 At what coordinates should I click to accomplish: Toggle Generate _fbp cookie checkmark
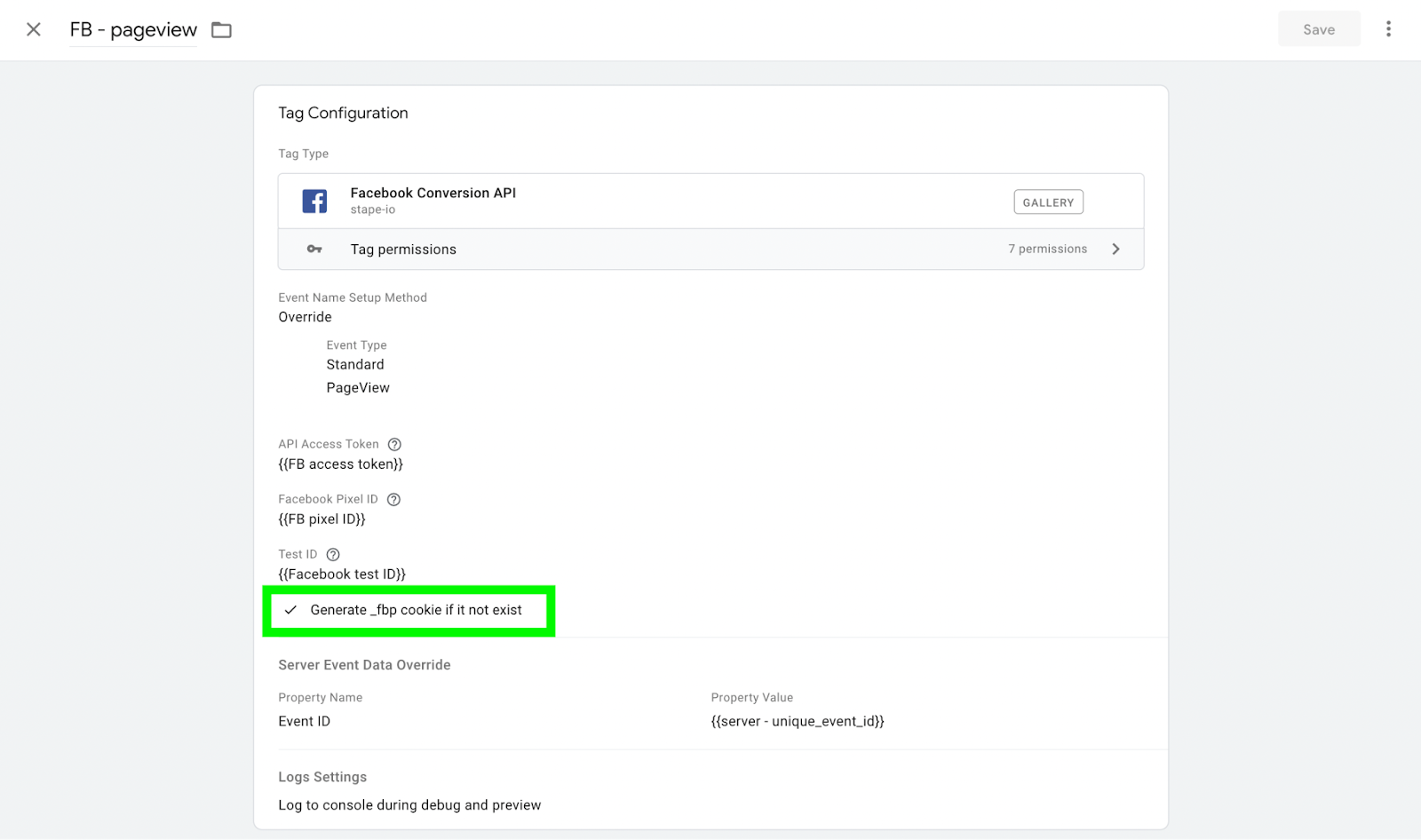click(x=290, y=610)
